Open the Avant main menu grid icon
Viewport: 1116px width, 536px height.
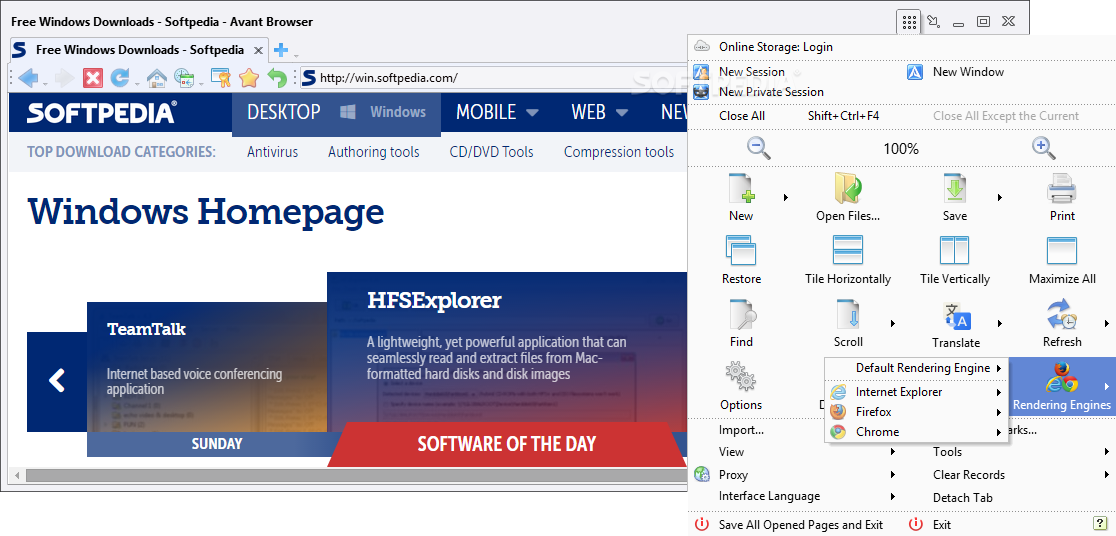click(908, 22)
